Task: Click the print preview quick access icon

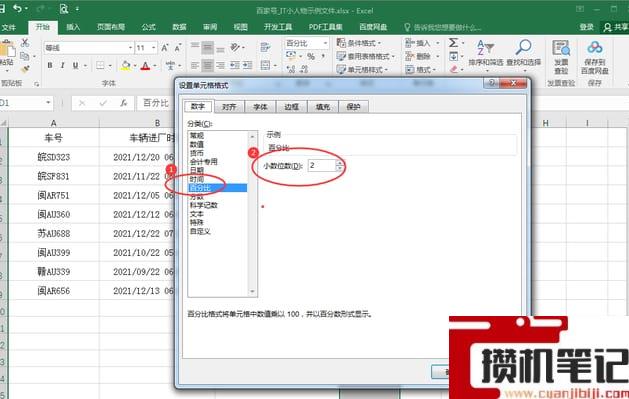Action: (64, 8)
